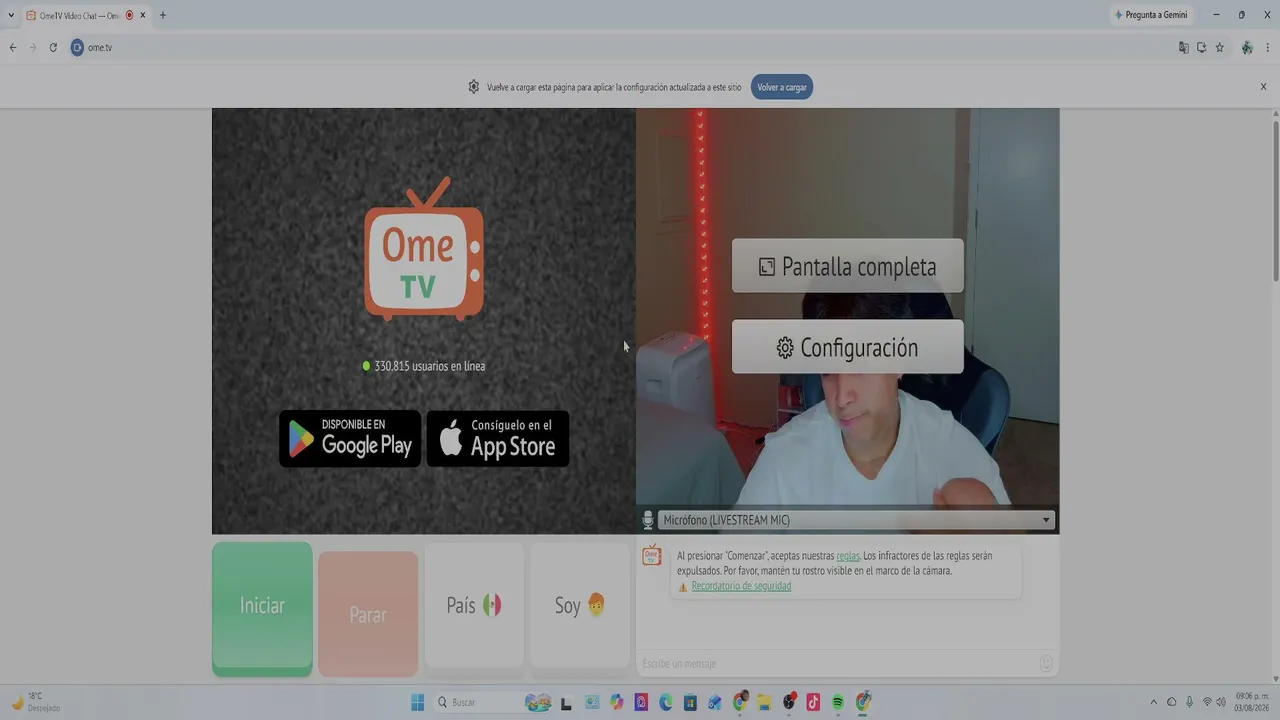Viewport: 1280px width, 720px height.
Task: Open the Chrome three-dot menu
Action: [x=1268, y=47]
